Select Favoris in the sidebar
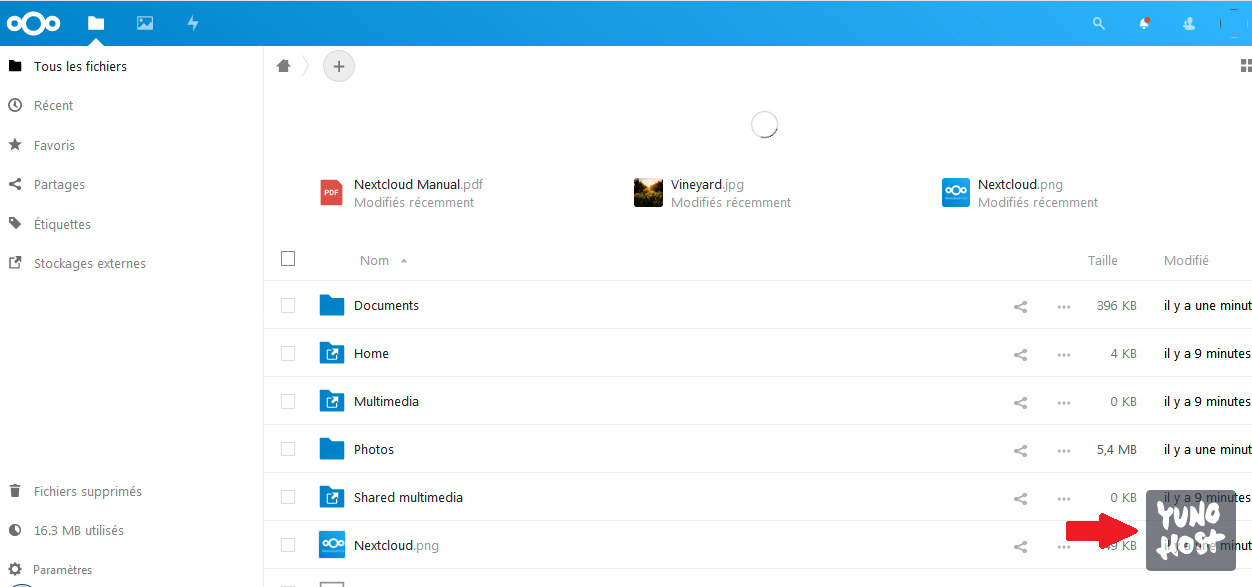The height and width of the screenshot is (587, 1252). tap(54, 146)
